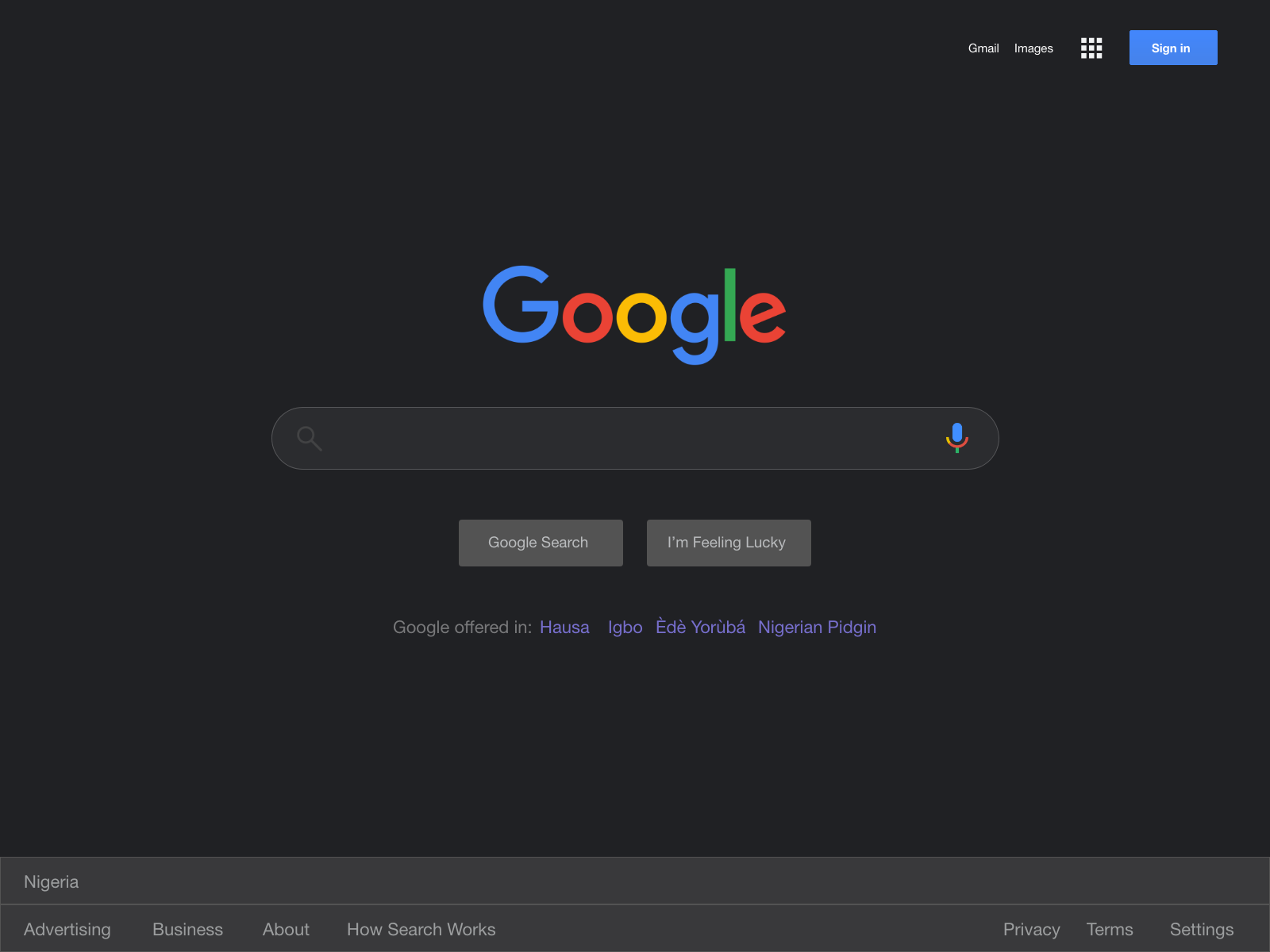Switch Google language to Hausa
Image resolution: width=1270 pixels, height=952 pixels.
564,628
